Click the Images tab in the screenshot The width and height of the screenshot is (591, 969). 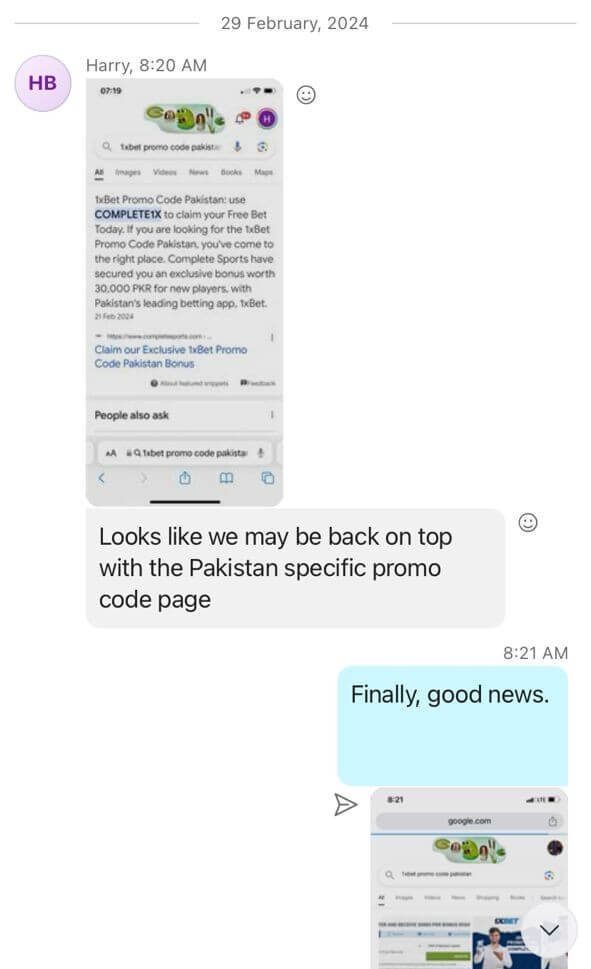pos(128,172)
